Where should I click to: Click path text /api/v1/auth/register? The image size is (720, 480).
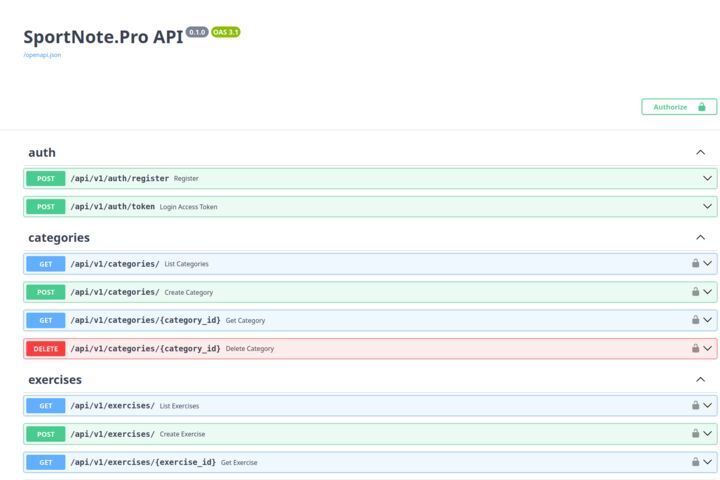pyautogui.click(x=119, y=179)
